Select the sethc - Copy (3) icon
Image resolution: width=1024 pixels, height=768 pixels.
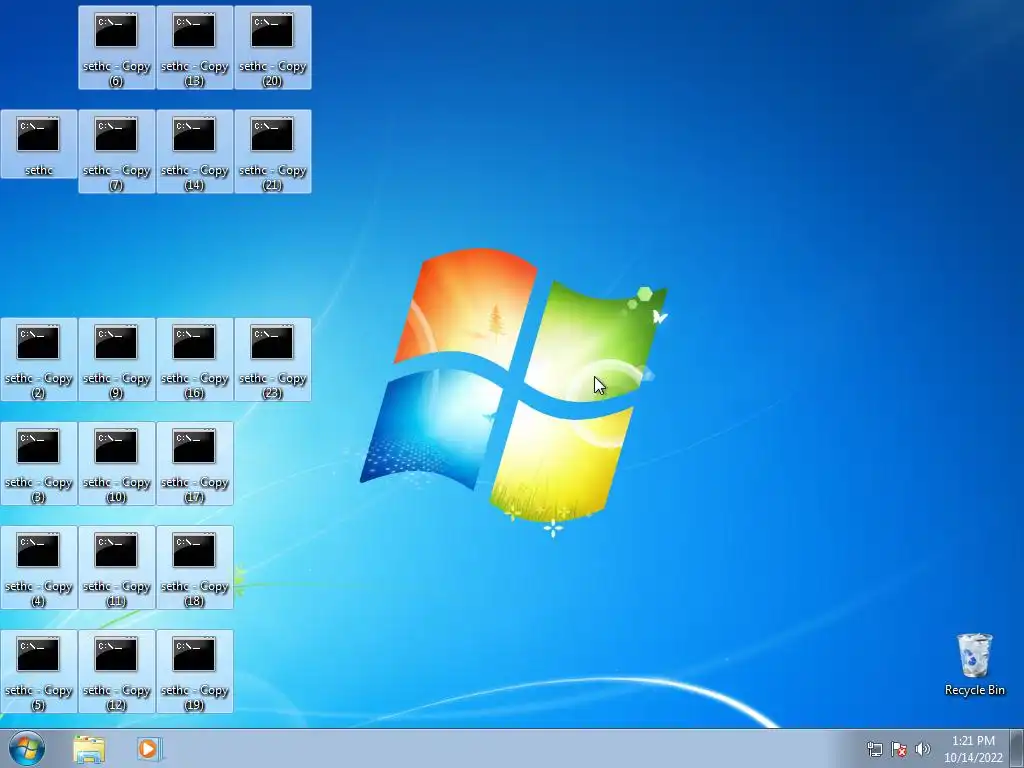39,464
